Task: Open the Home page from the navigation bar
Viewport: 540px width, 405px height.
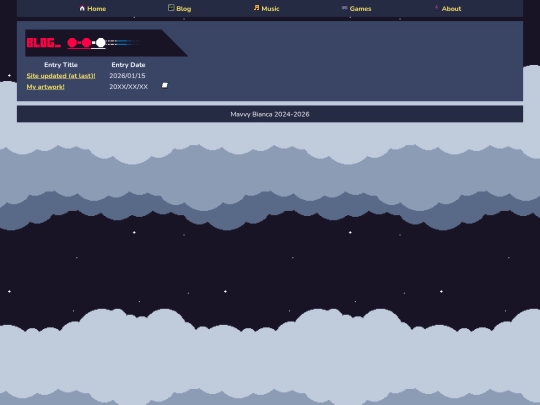Action: (96, 9)
